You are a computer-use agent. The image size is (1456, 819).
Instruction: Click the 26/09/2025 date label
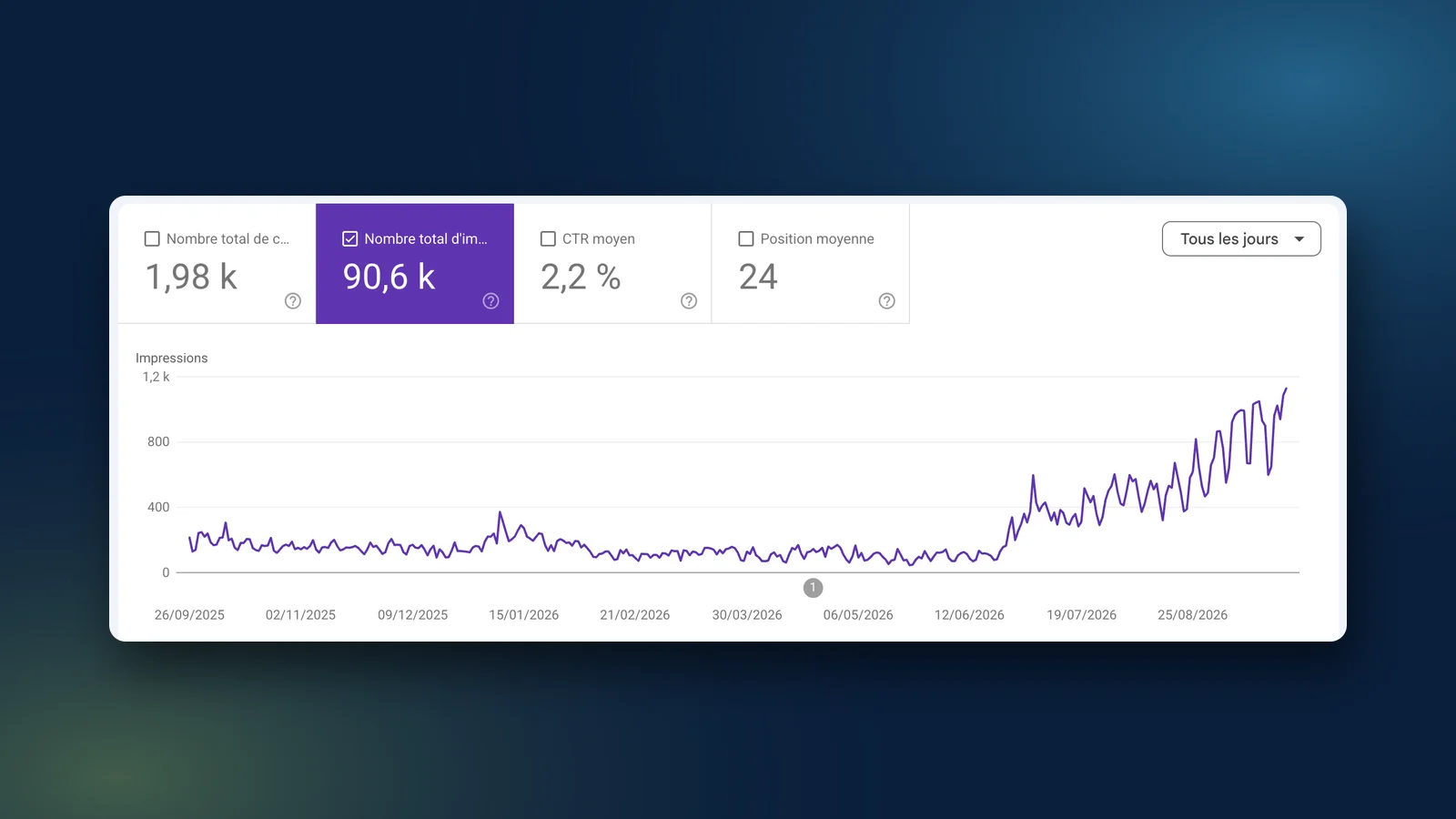coord(189,615)
